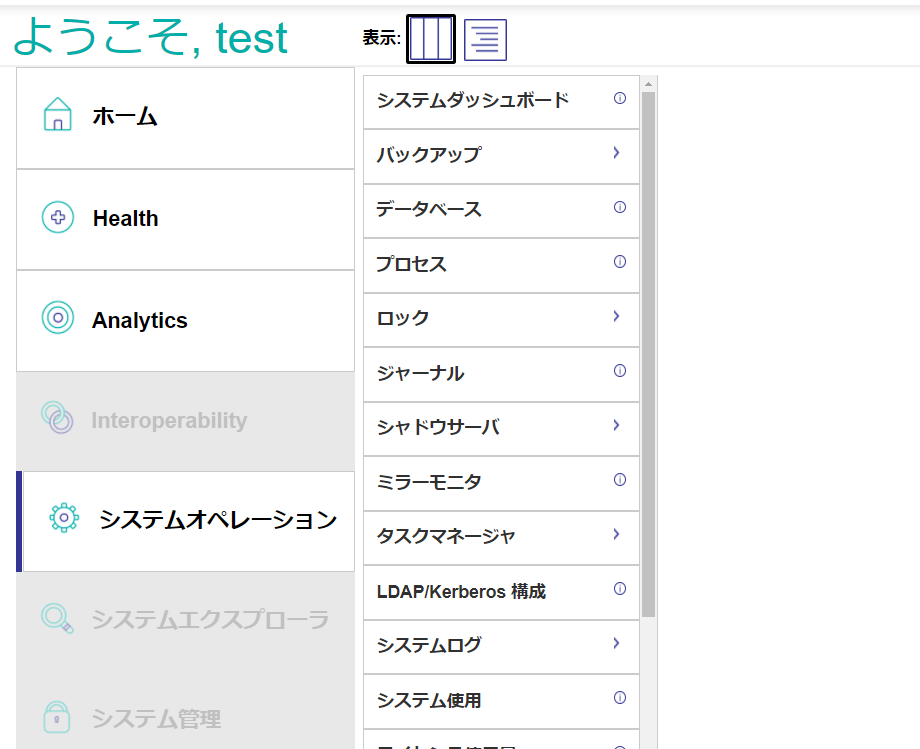Open the ジャーナル page link
This screenshot has width=920, height=749.
(420, 373)
